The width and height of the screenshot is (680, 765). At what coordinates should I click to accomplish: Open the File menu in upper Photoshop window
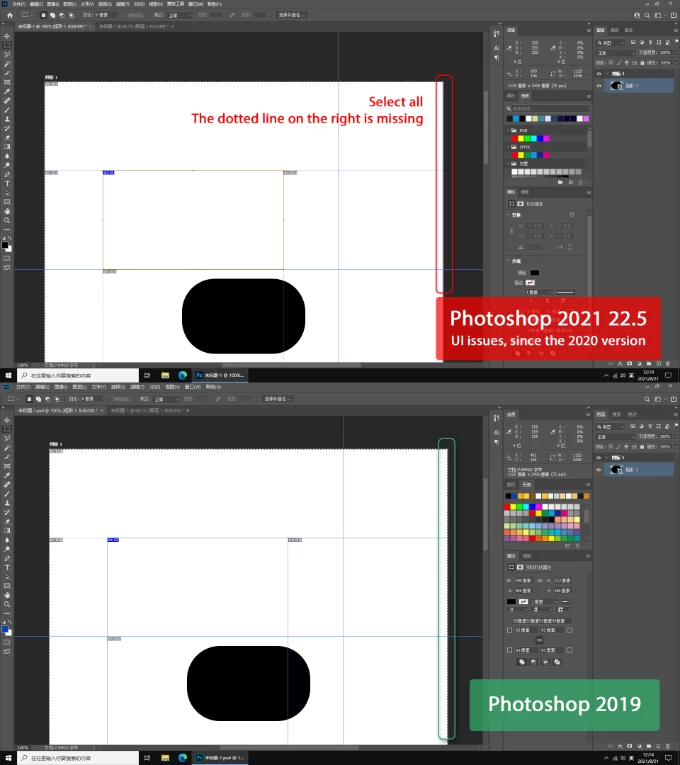pos(19,4)
